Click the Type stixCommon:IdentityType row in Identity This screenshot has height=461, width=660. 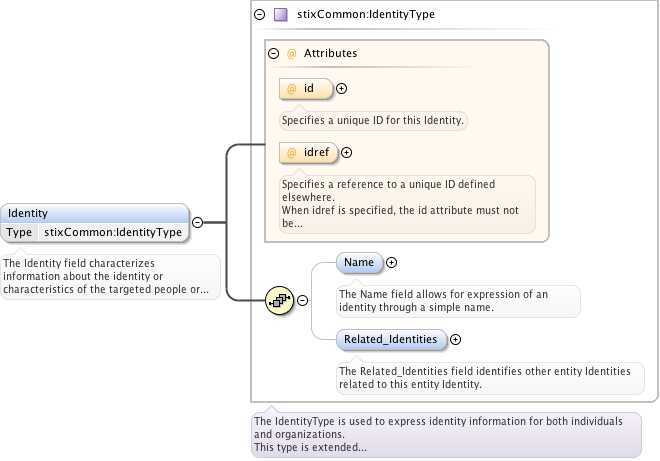click(x=95, y=232)
